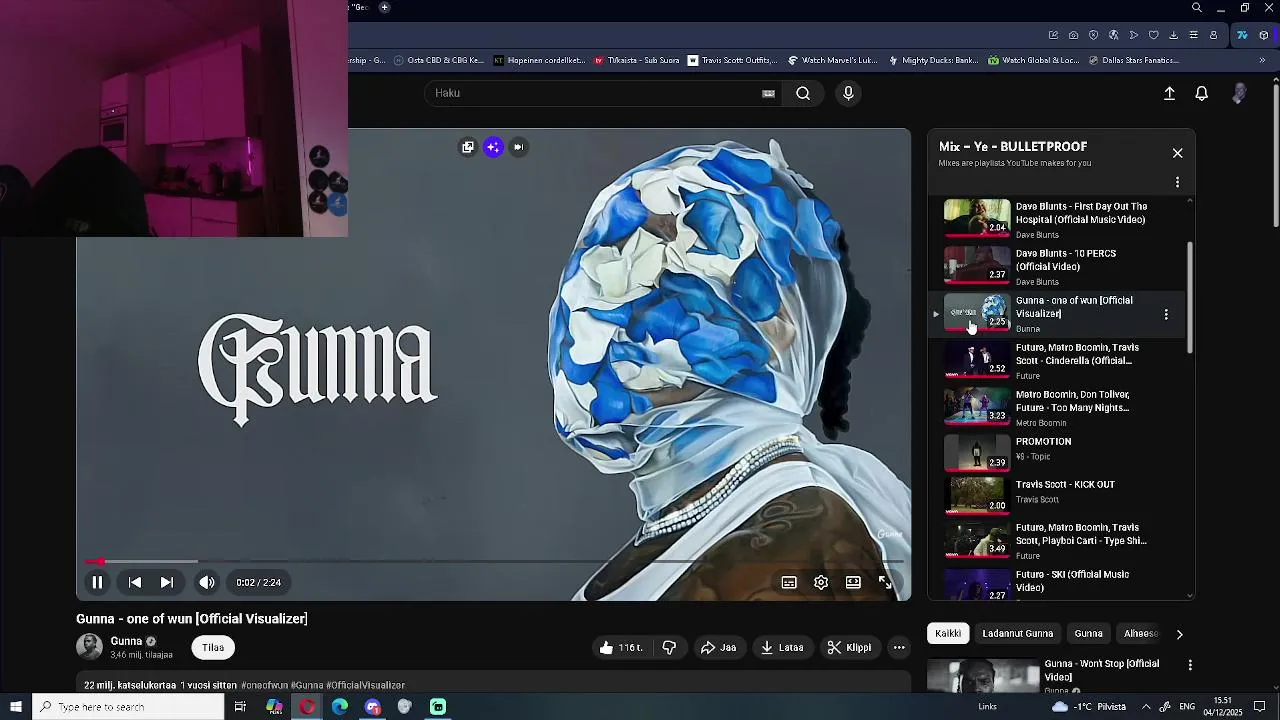Mute the video volume
Viewport: 1280px width, 720px height.
click(x=207, y=582)
